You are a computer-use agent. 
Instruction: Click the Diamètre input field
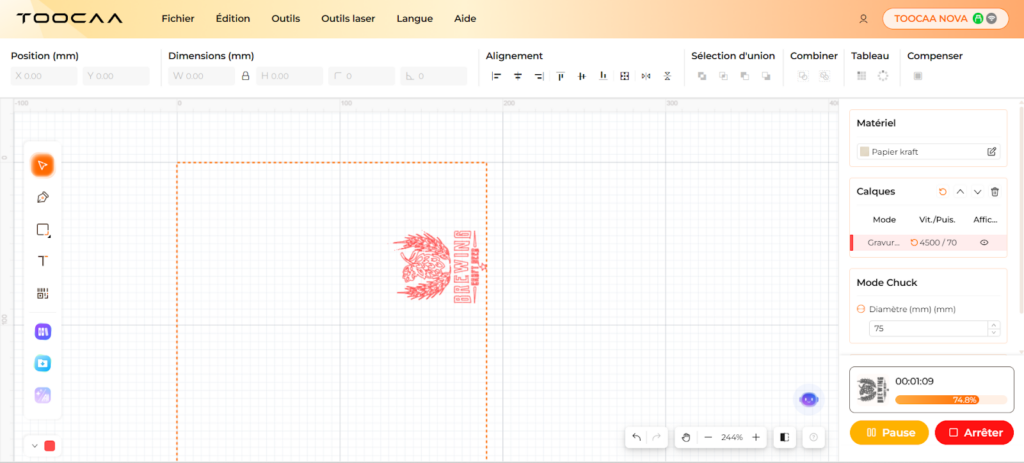coord(929,328)
